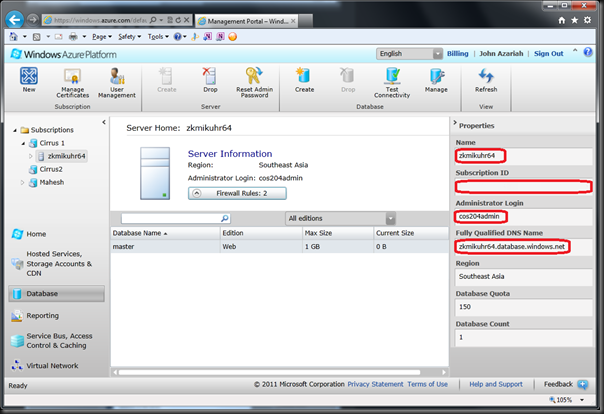Click the horizontal scrollbar in database list
Screen dimensions: 604x414
pos(269,372)
